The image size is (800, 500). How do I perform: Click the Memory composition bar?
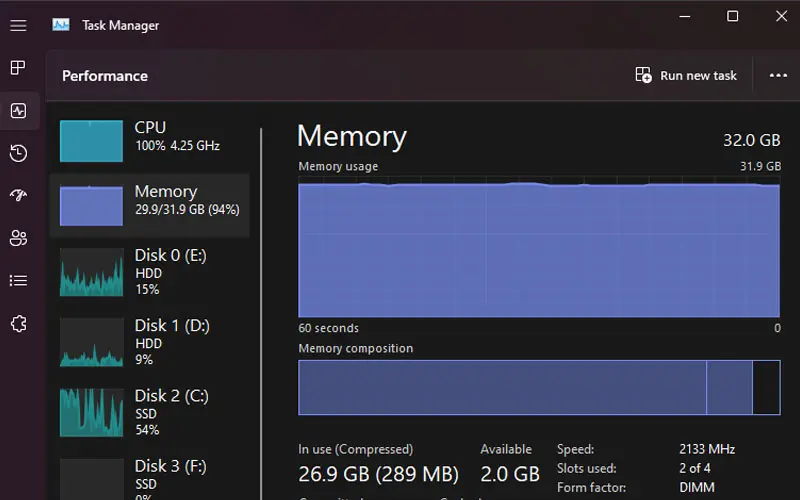[x=539, y=387]
